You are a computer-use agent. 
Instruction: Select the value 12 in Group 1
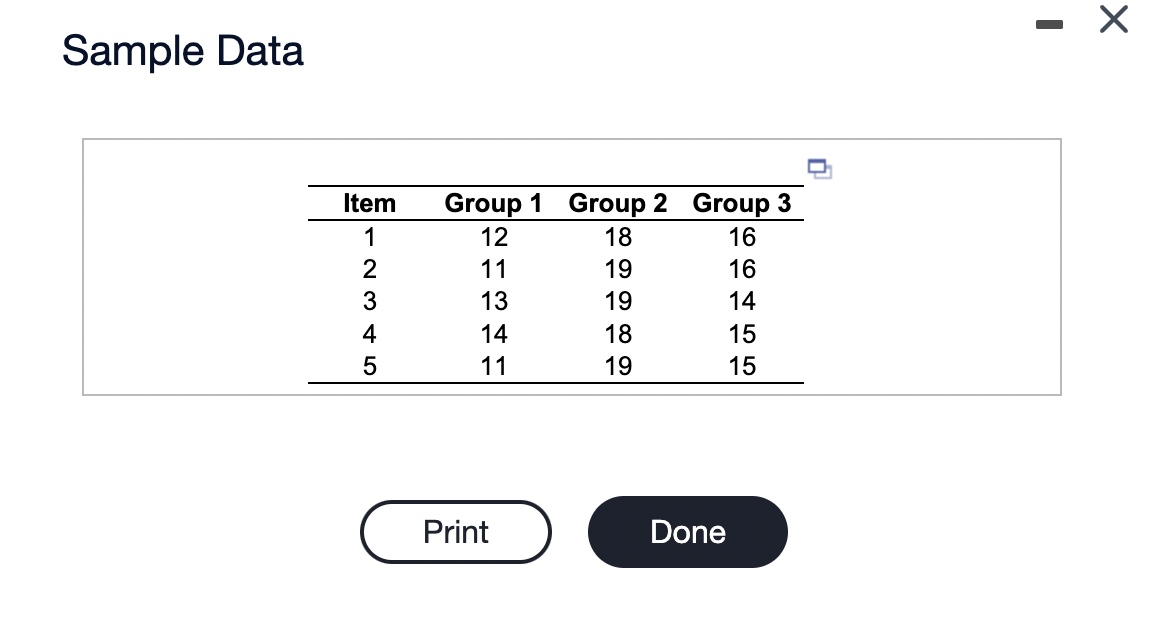coord(493,237)
